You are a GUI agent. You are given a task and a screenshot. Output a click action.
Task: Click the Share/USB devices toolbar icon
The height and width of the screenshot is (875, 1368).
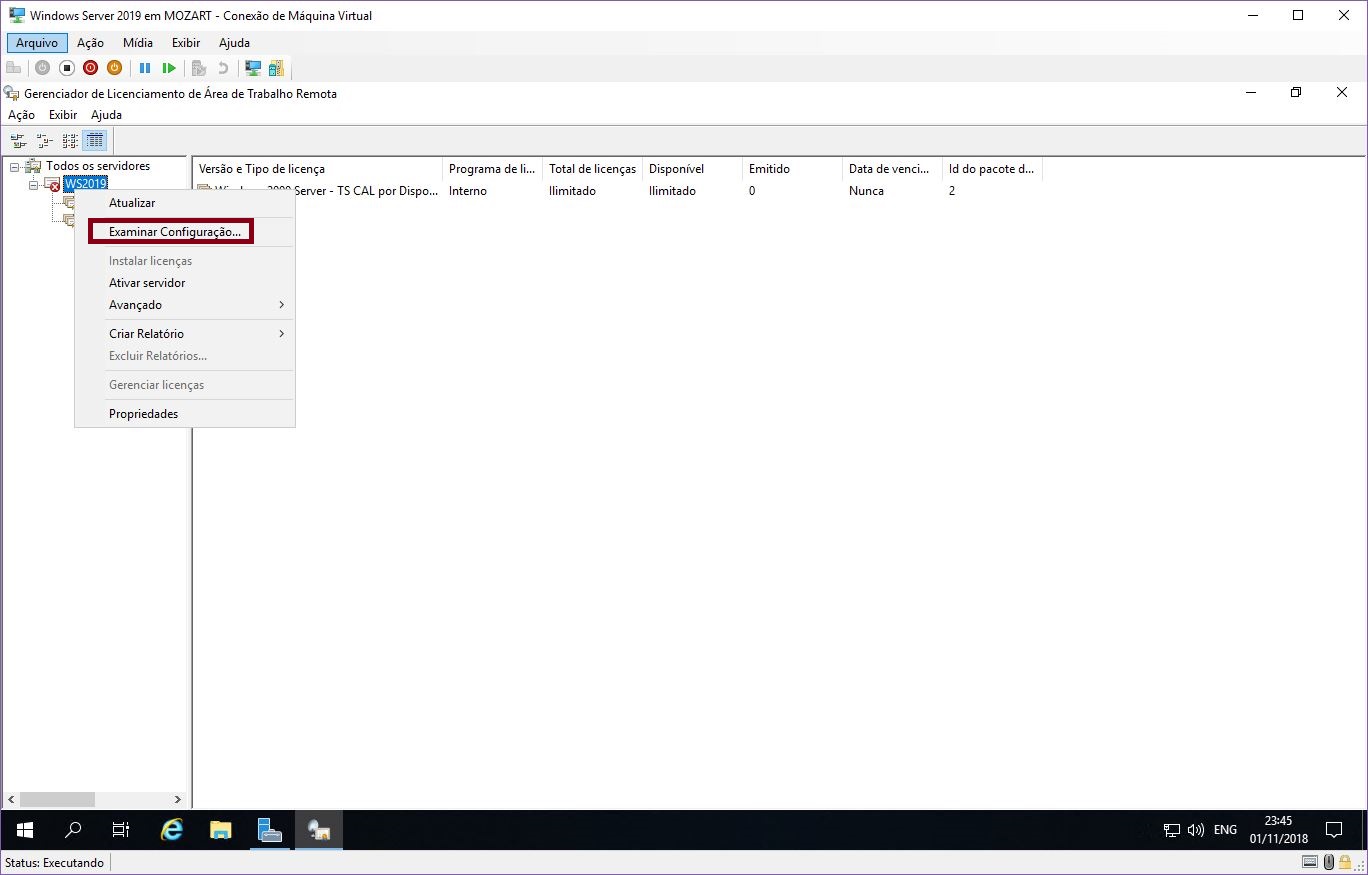coord(276,68)
